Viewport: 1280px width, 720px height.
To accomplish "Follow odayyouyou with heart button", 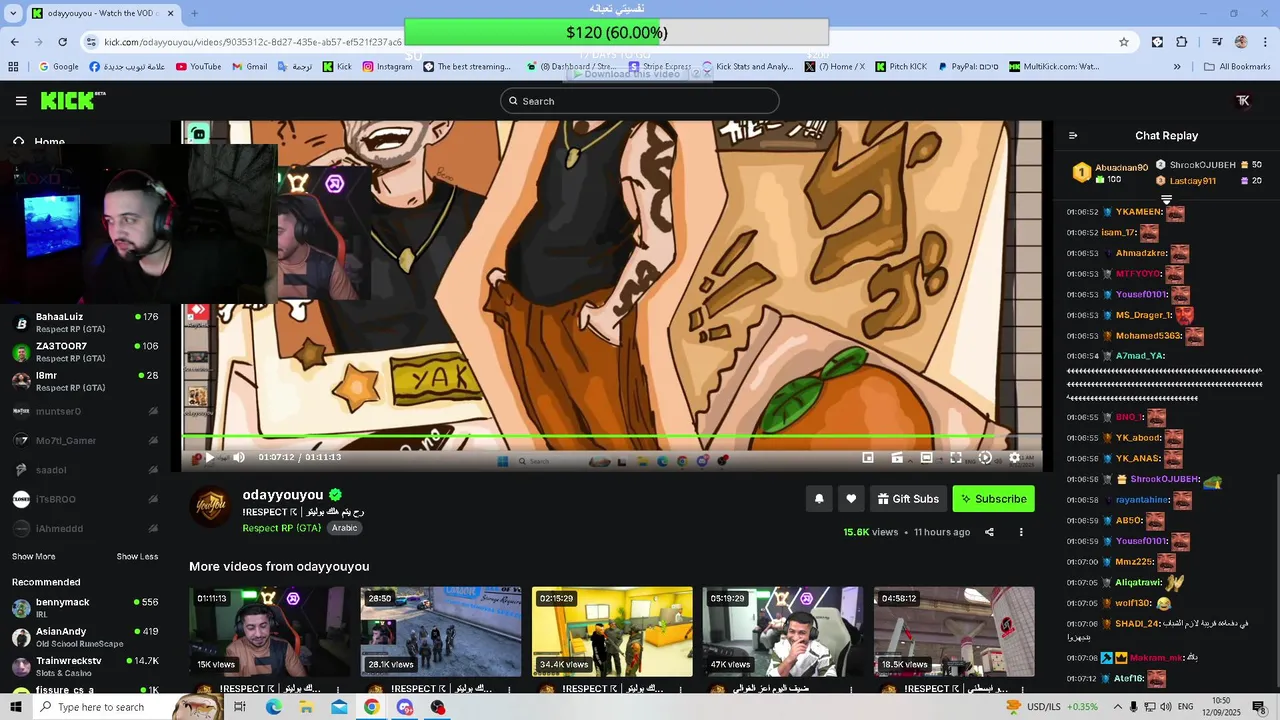I will (x=851, y=499).
